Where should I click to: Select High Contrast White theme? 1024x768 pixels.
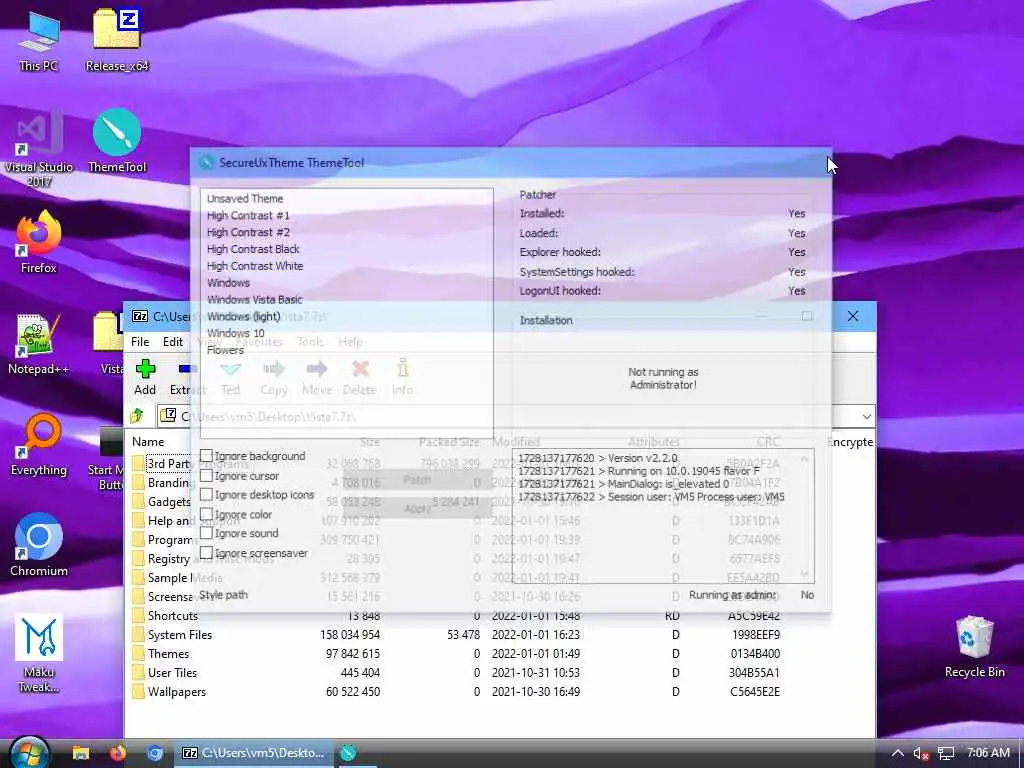(x=255, y=266)
